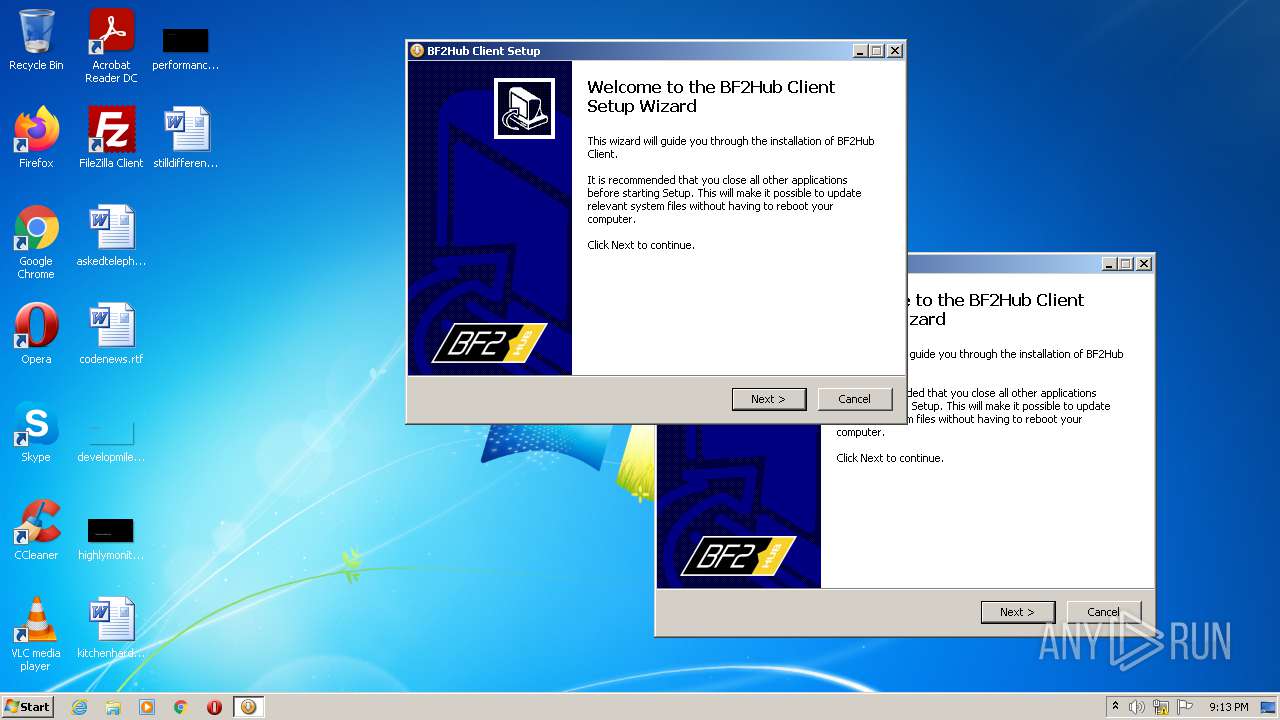The image size is (1280, 720).
Task: Close the background setup window
Action: coord(1144,264)
